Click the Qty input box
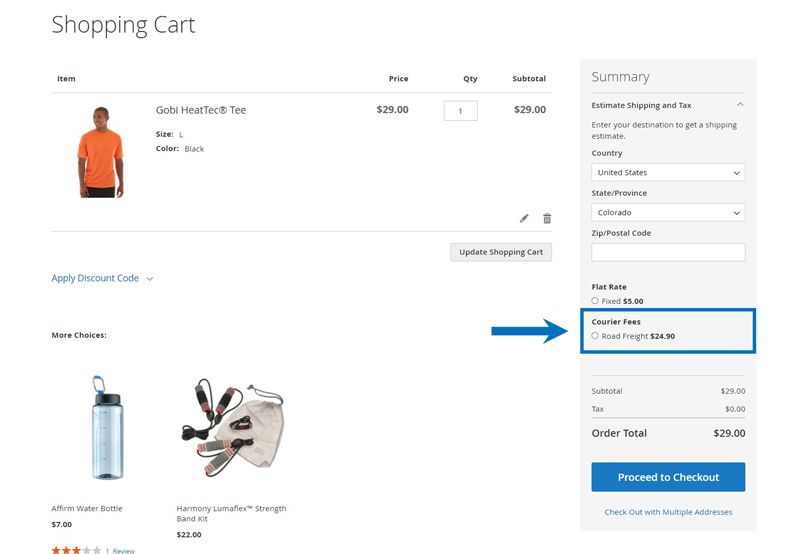 (460, 111)
